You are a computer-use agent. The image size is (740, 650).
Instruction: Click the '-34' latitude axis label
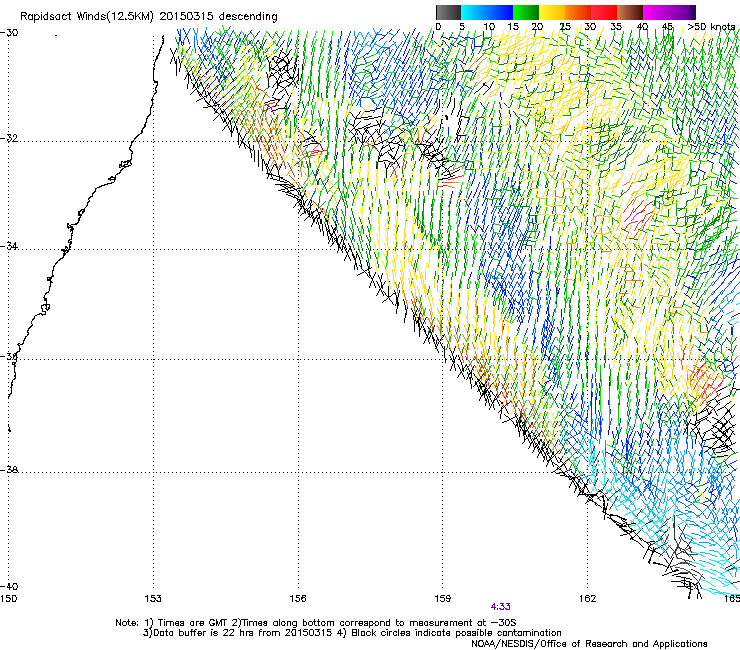(x=9, y=246)
